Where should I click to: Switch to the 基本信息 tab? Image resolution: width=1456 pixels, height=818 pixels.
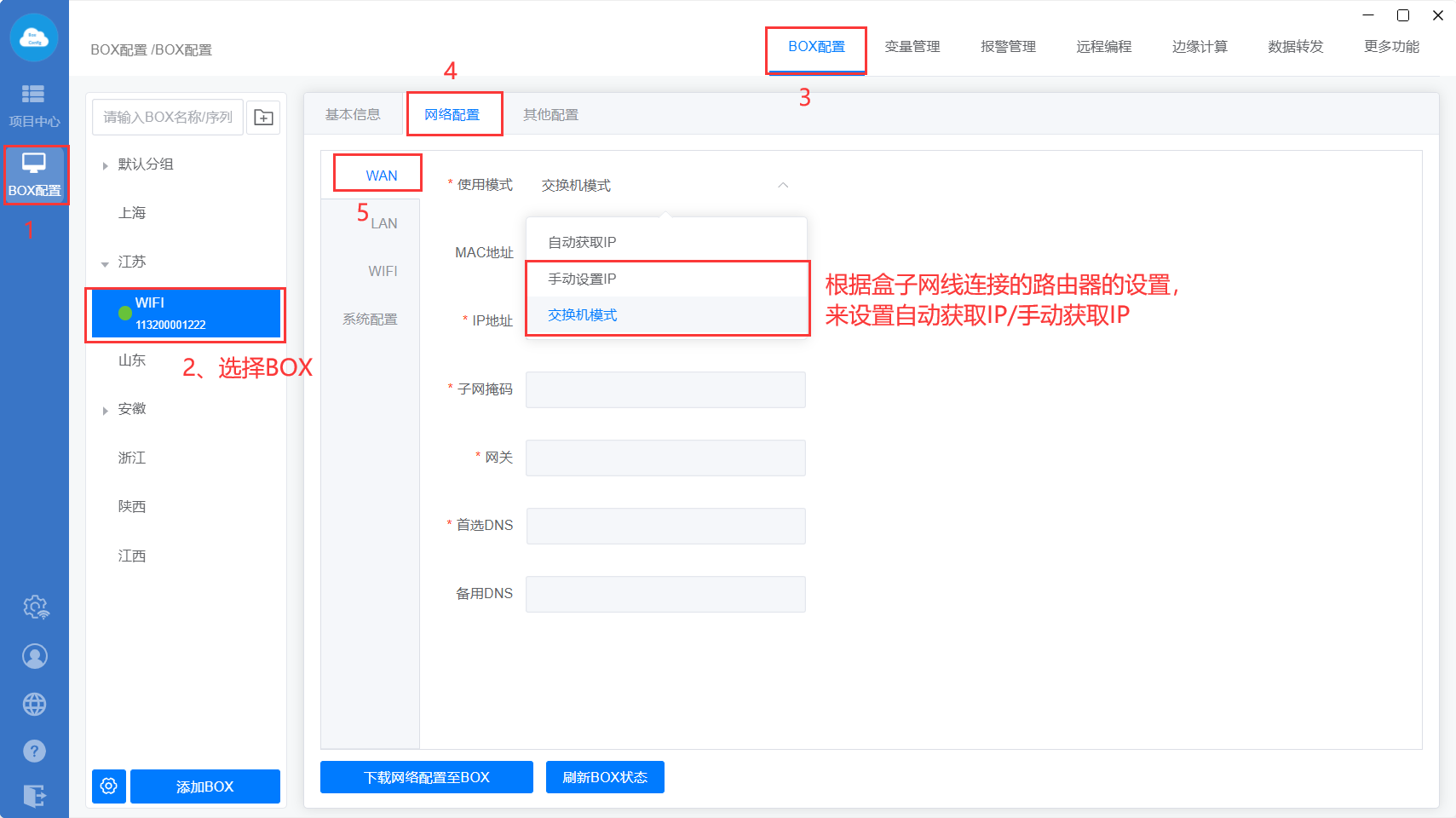(353, 114)
